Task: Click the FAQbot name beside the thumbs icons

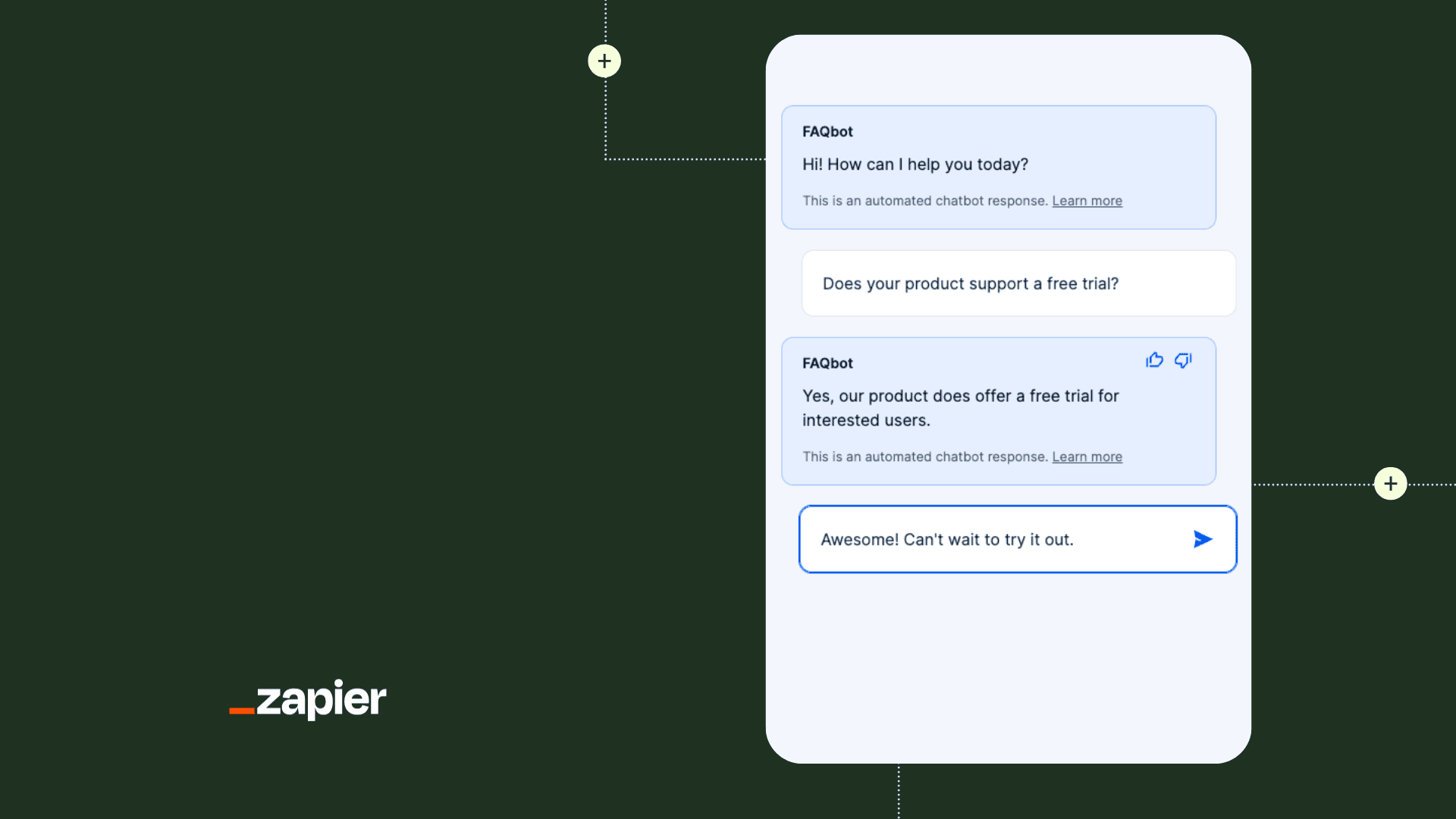Action: click(x=827, y=363)
